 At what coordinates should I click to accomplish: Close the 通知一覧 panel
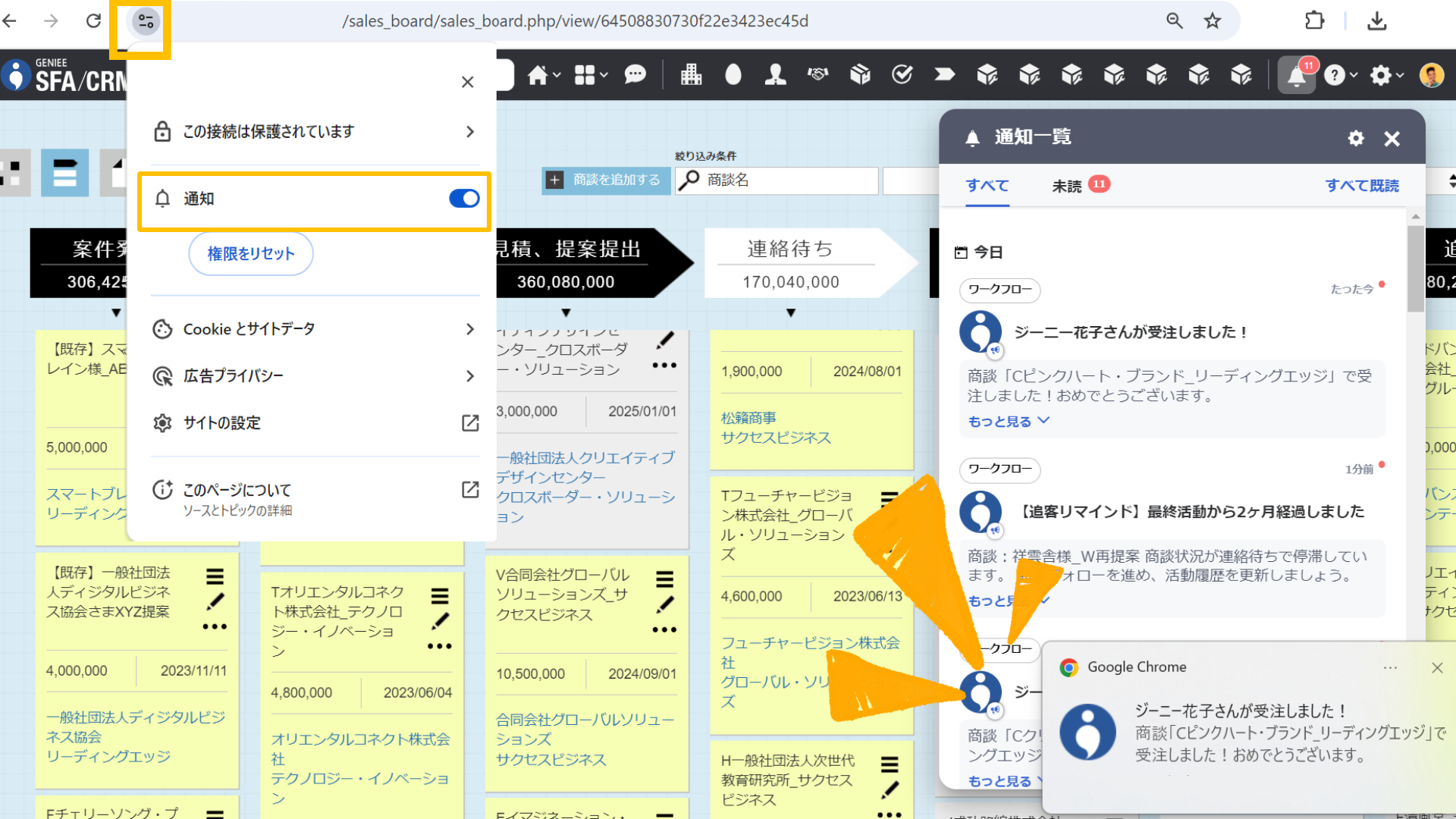pos(1392,139)
